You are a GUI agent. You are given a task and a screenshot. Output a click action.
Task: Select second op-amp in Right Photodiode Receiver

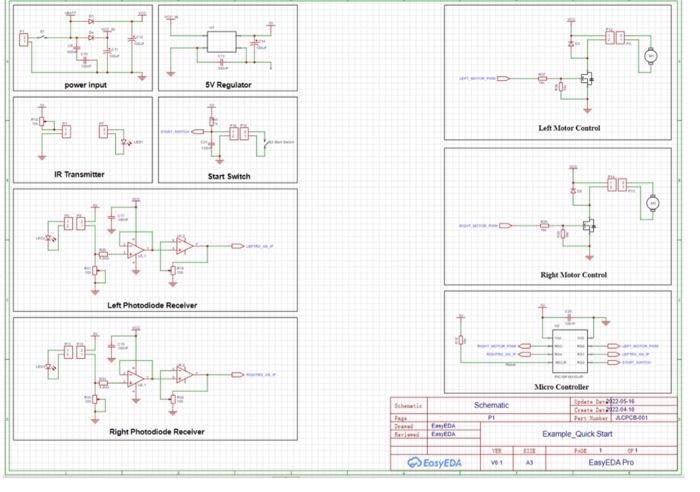(x=184, y=375)
